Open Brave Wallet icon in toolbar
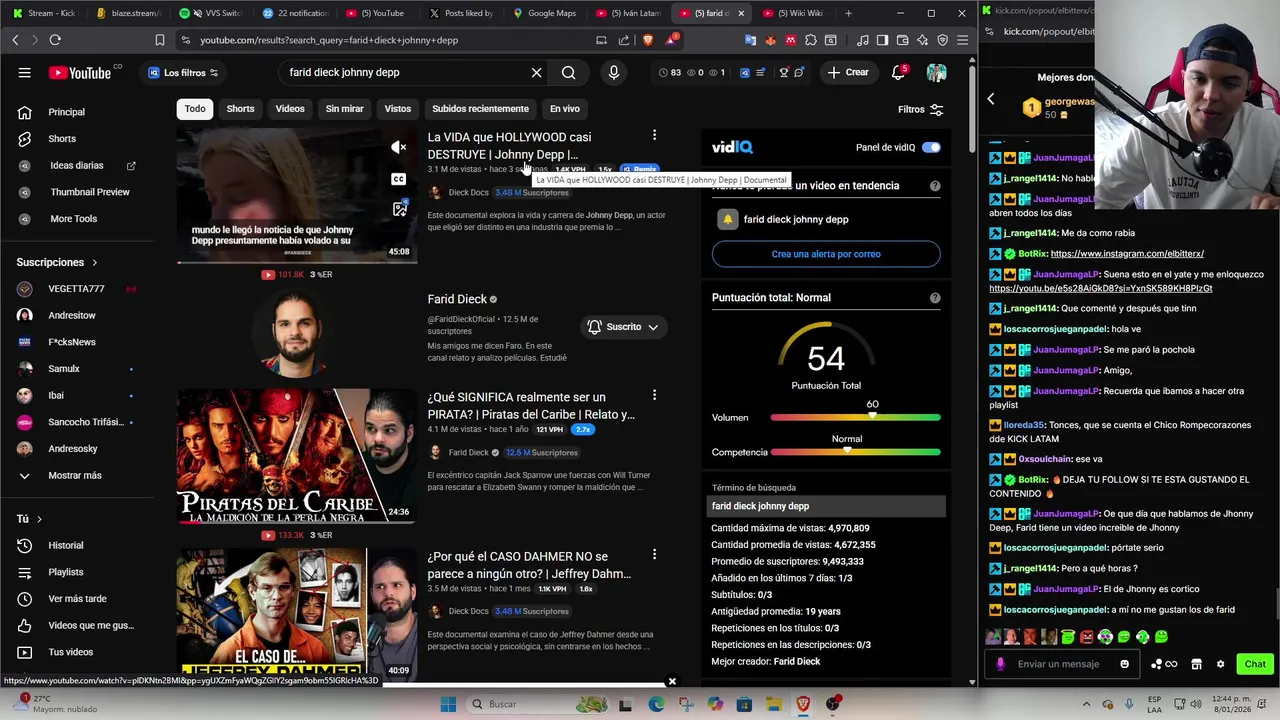 pos(902,40)
